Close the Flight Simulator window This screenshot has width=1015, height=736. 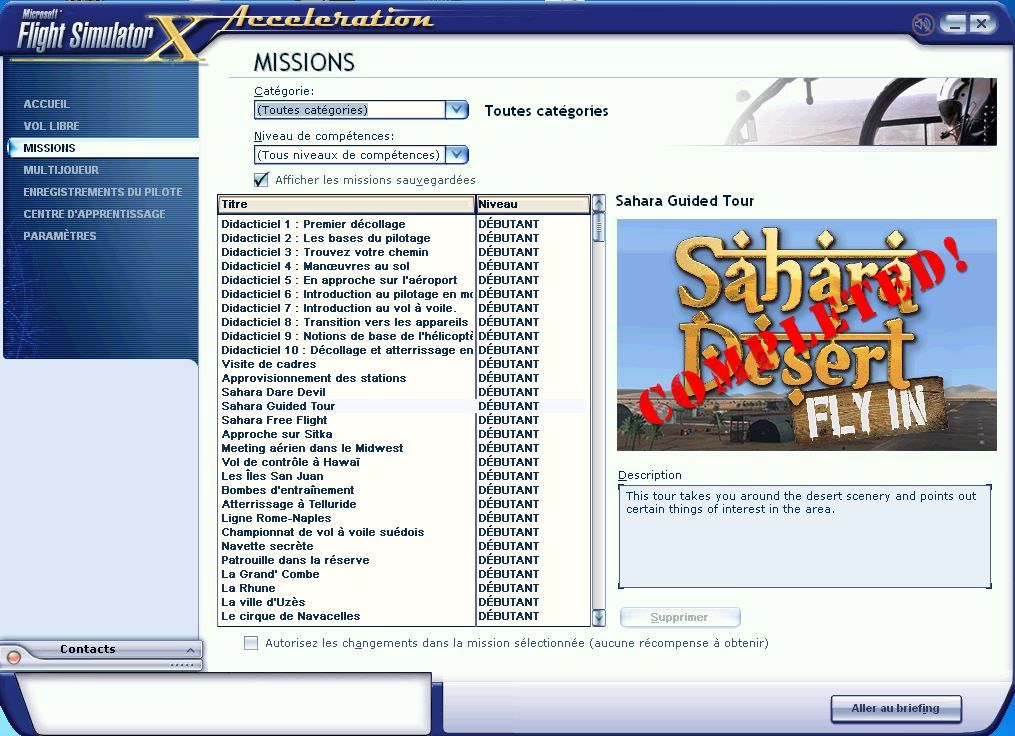tap(981, 24)
